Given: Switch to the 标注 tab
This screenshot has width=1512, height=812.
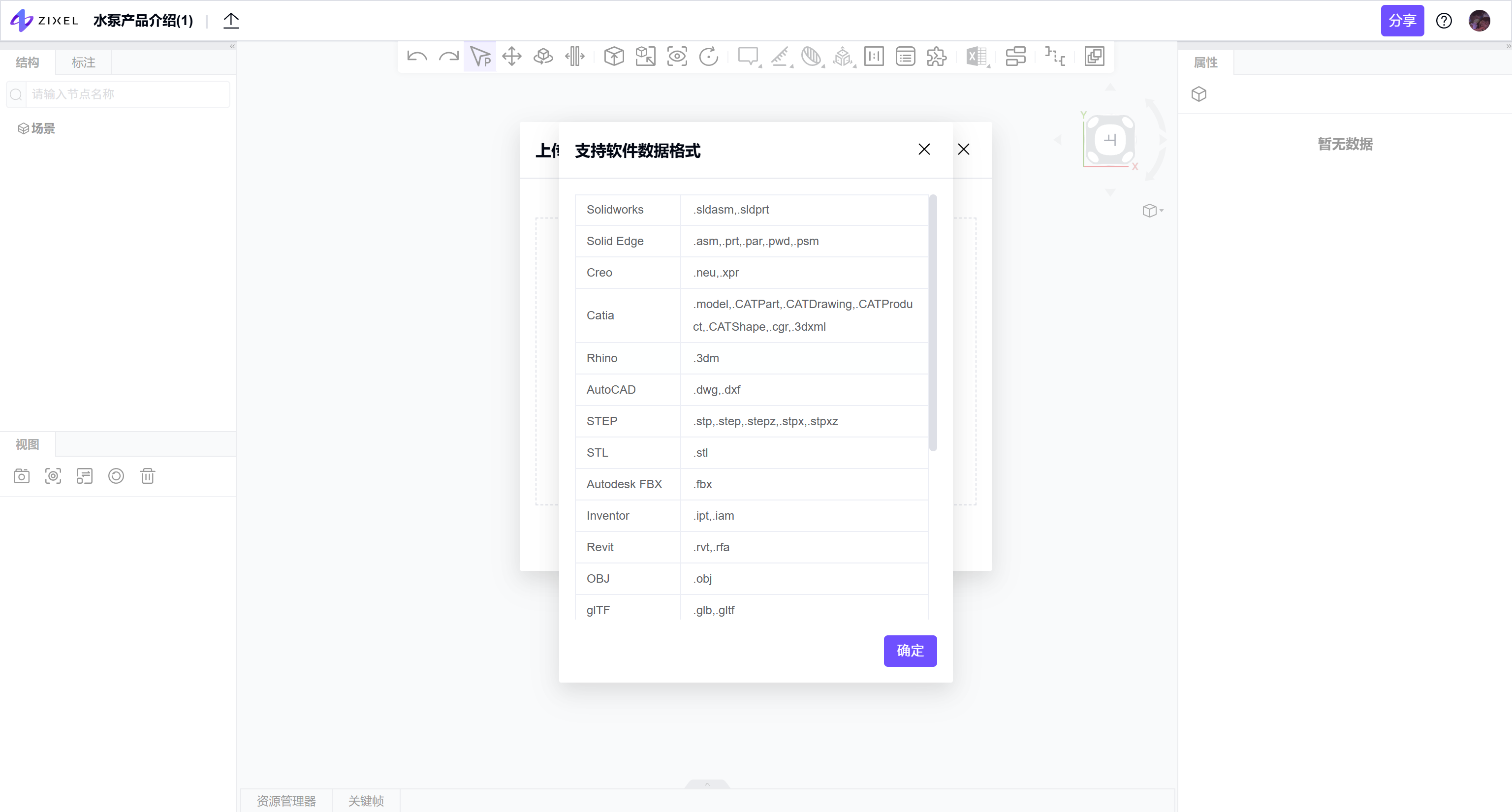Looking at the screenshot, I should [x=83, y=62].
